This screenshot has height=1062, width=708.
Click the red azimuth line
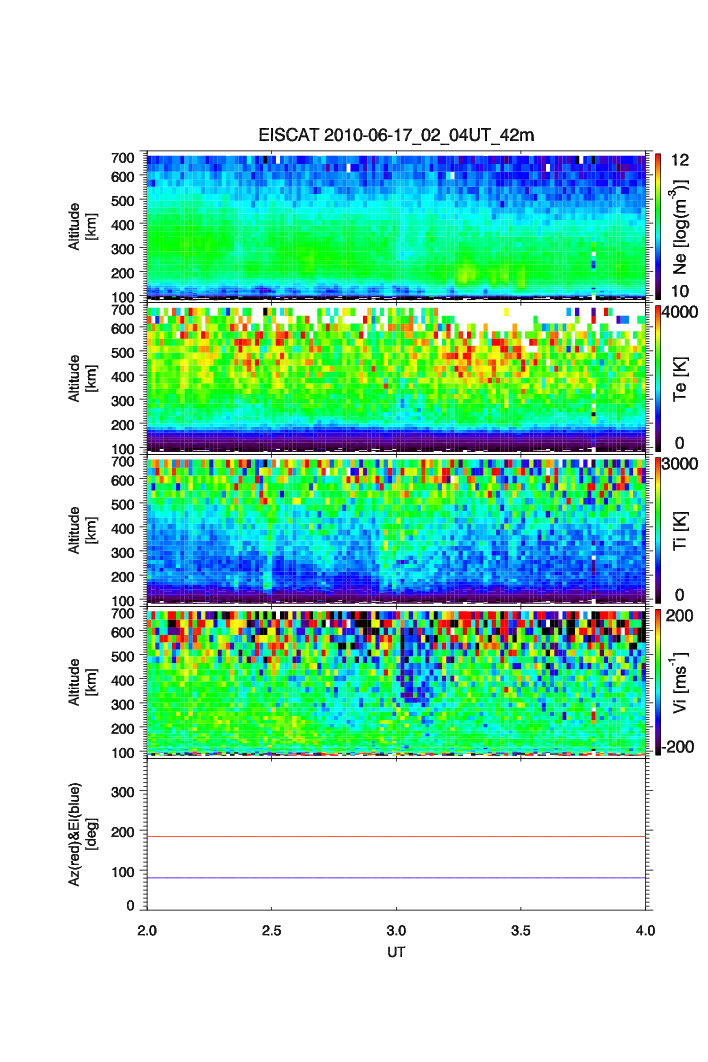click(397, 836)
